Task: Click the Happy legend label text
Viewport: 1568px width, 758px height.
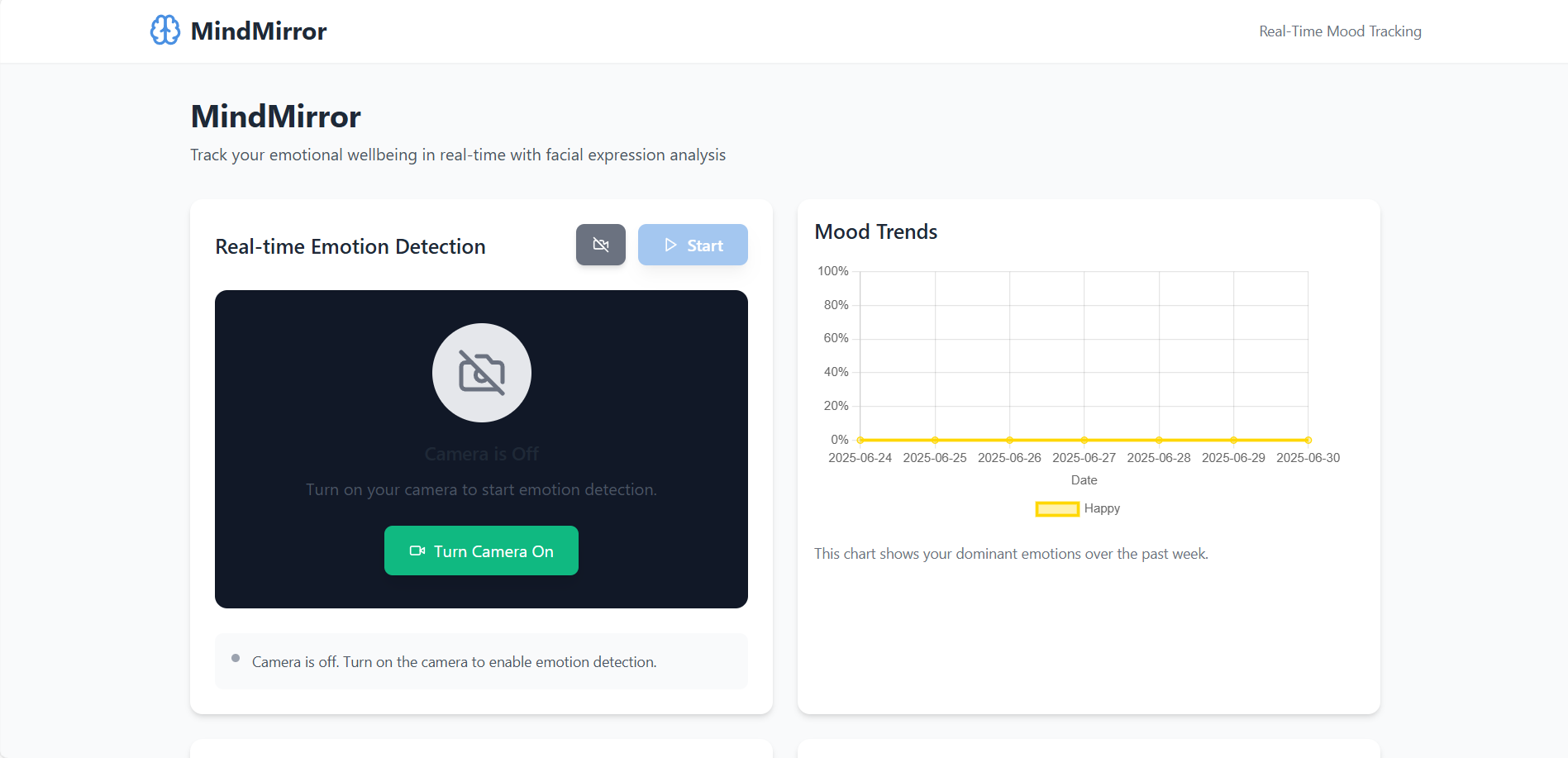Action: point(1102,508)
